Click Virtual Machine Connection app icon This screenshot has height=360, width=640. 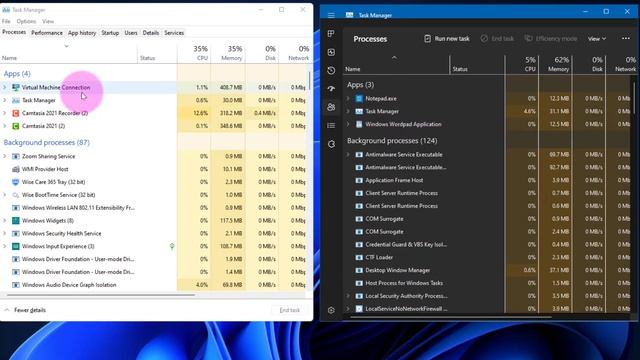click(x=16, y=87)
